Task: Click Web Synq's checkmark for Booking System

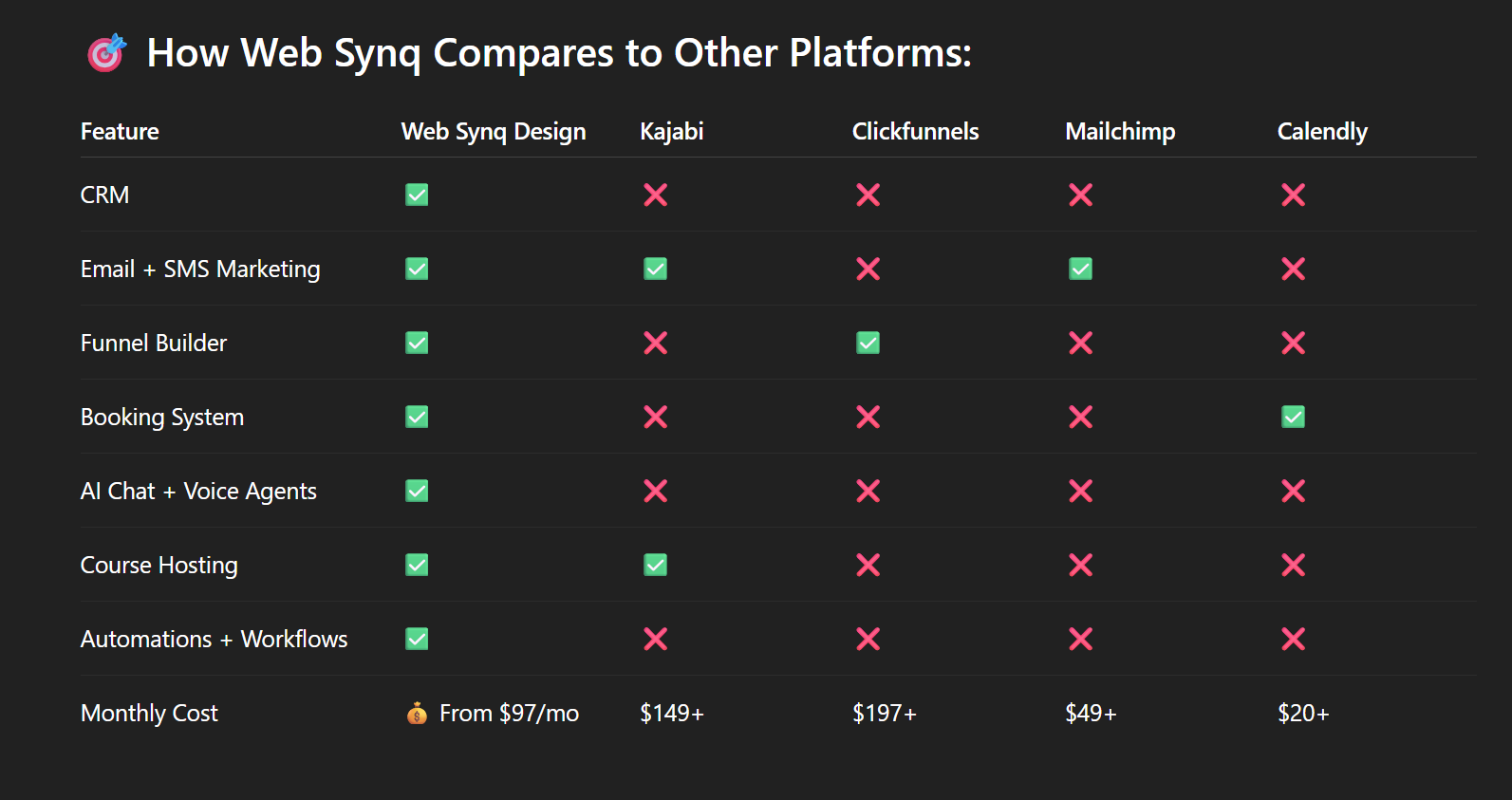Action: coord(417,417)
